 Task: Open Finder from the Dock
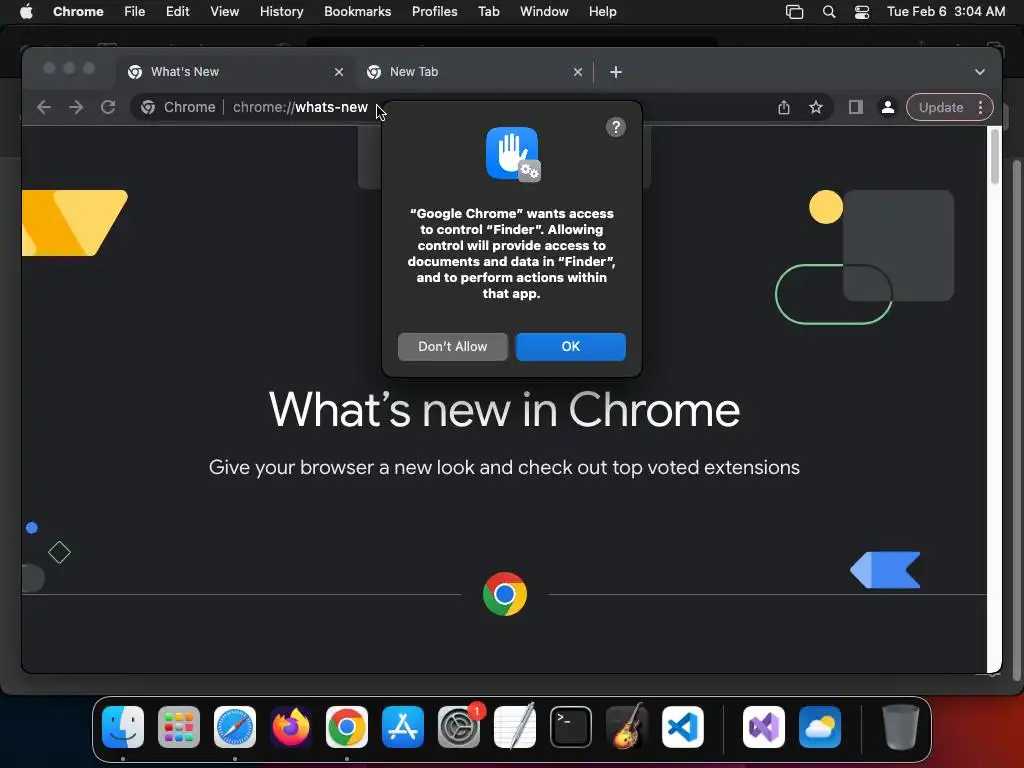point(123,727)
